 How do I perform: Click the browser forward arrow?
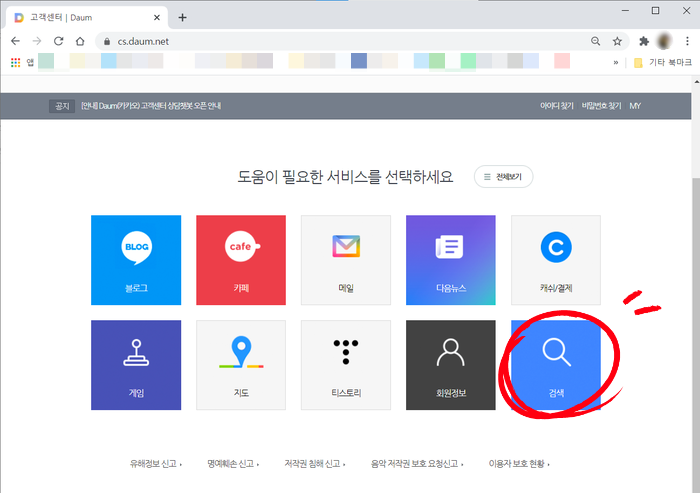coord(37,41)
